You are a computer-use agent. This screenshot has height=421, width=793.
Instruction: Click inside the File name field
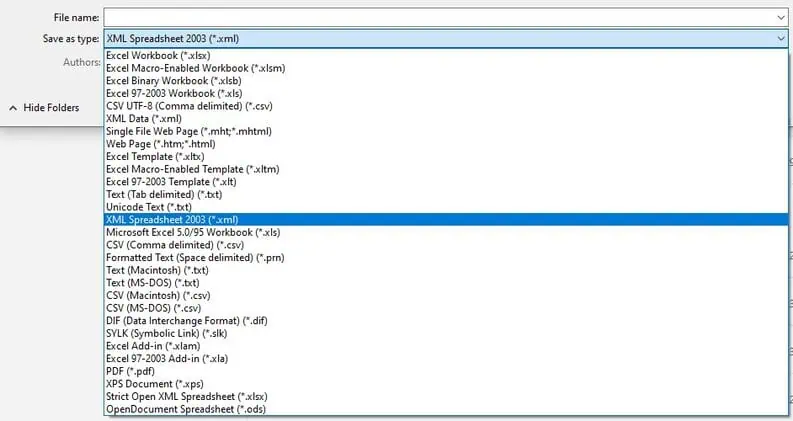(439, 18)
